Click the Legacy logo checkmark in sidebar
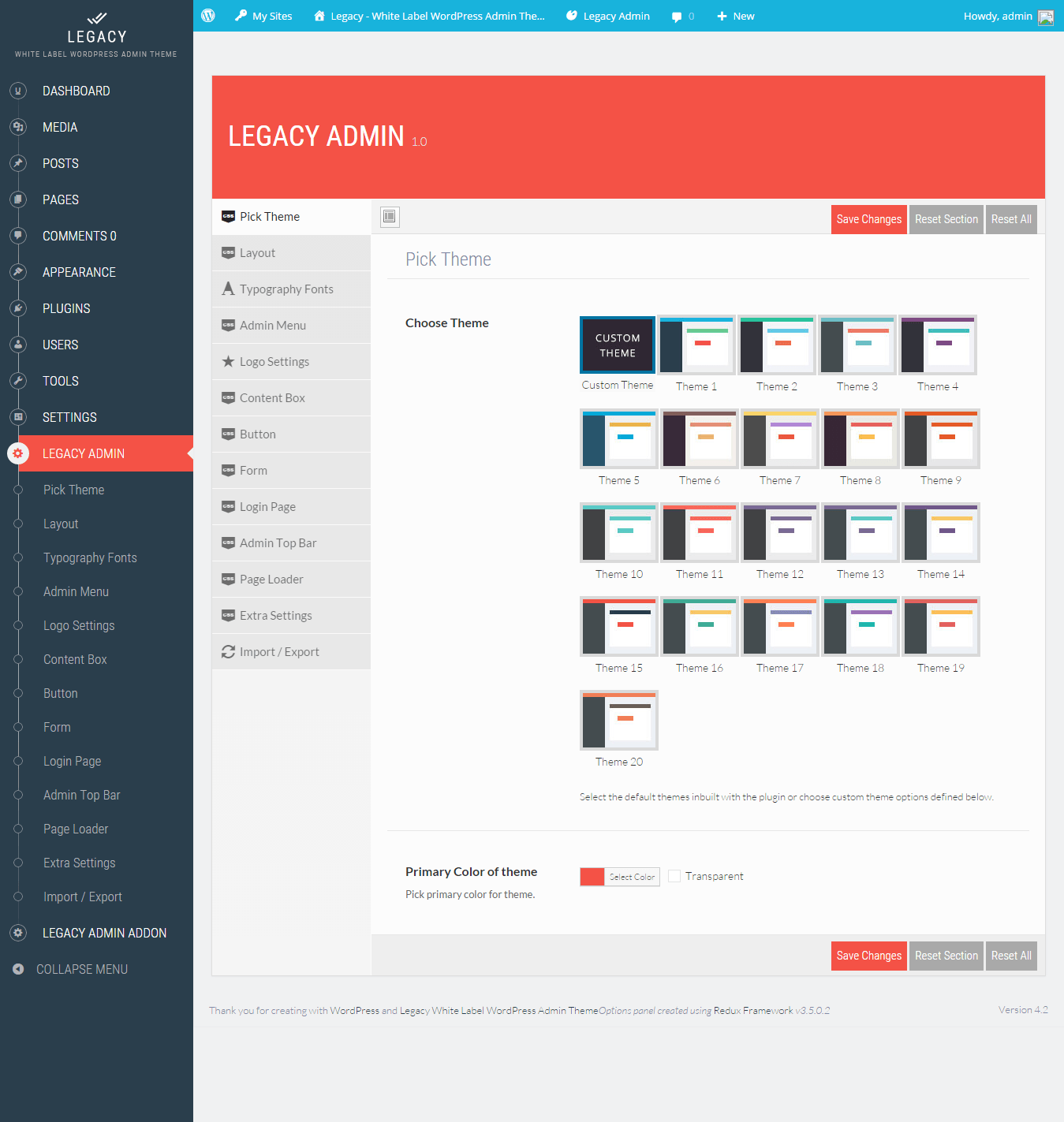This screenshot has width=1064, height=1122. (x=96, y=18)
